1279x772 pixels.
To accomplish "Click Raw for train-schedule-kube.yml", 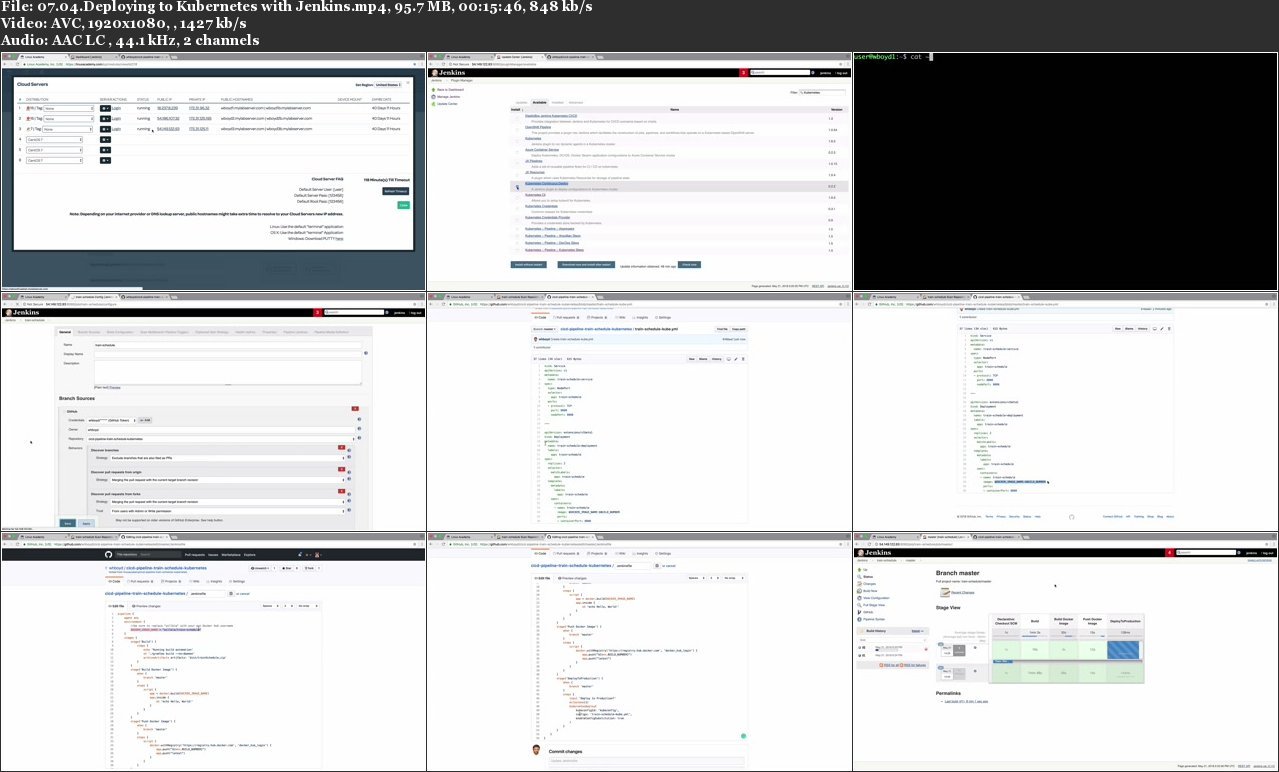I will coord(692,359).
